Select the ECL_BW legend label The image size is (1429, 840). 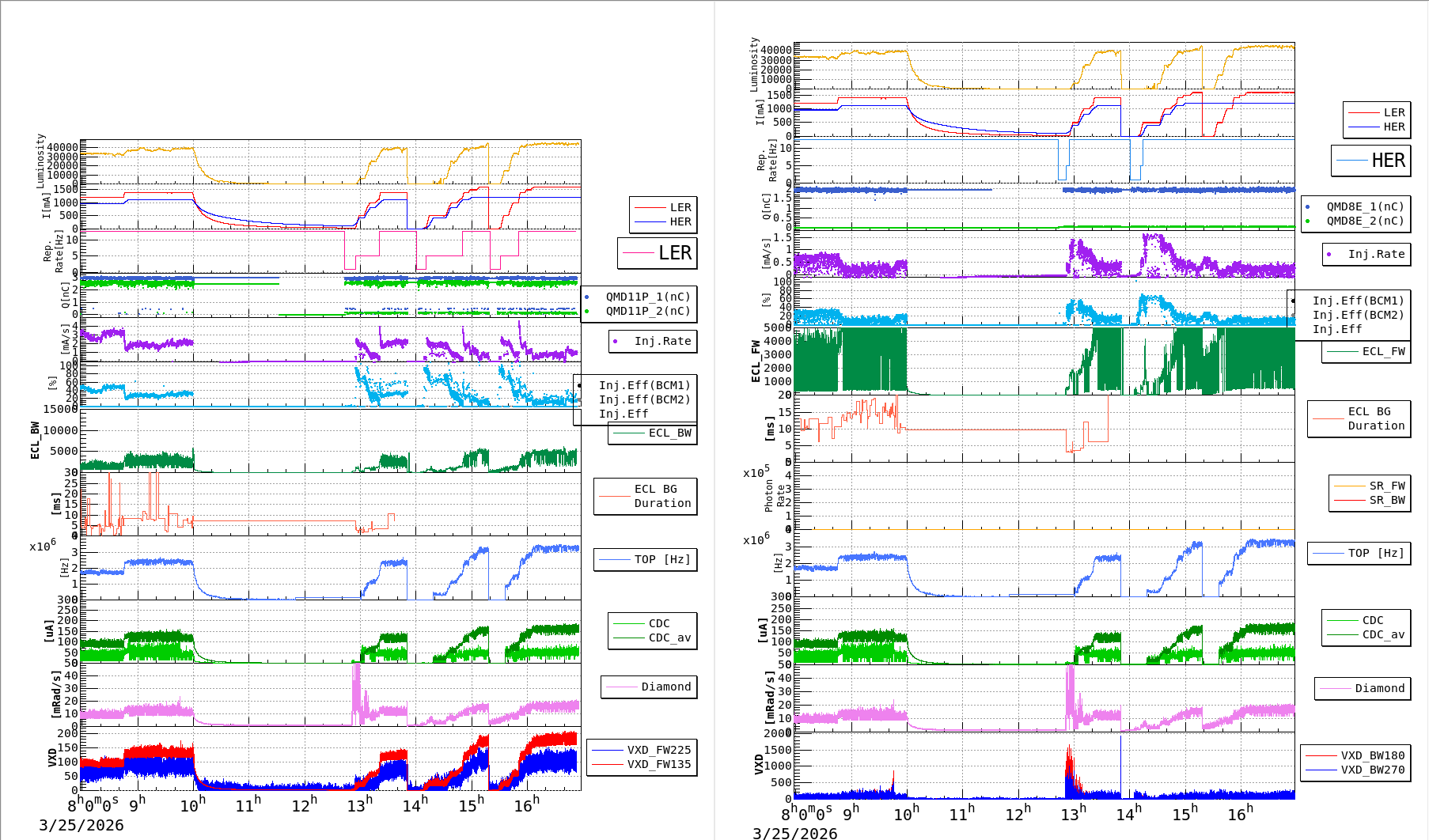669,433
